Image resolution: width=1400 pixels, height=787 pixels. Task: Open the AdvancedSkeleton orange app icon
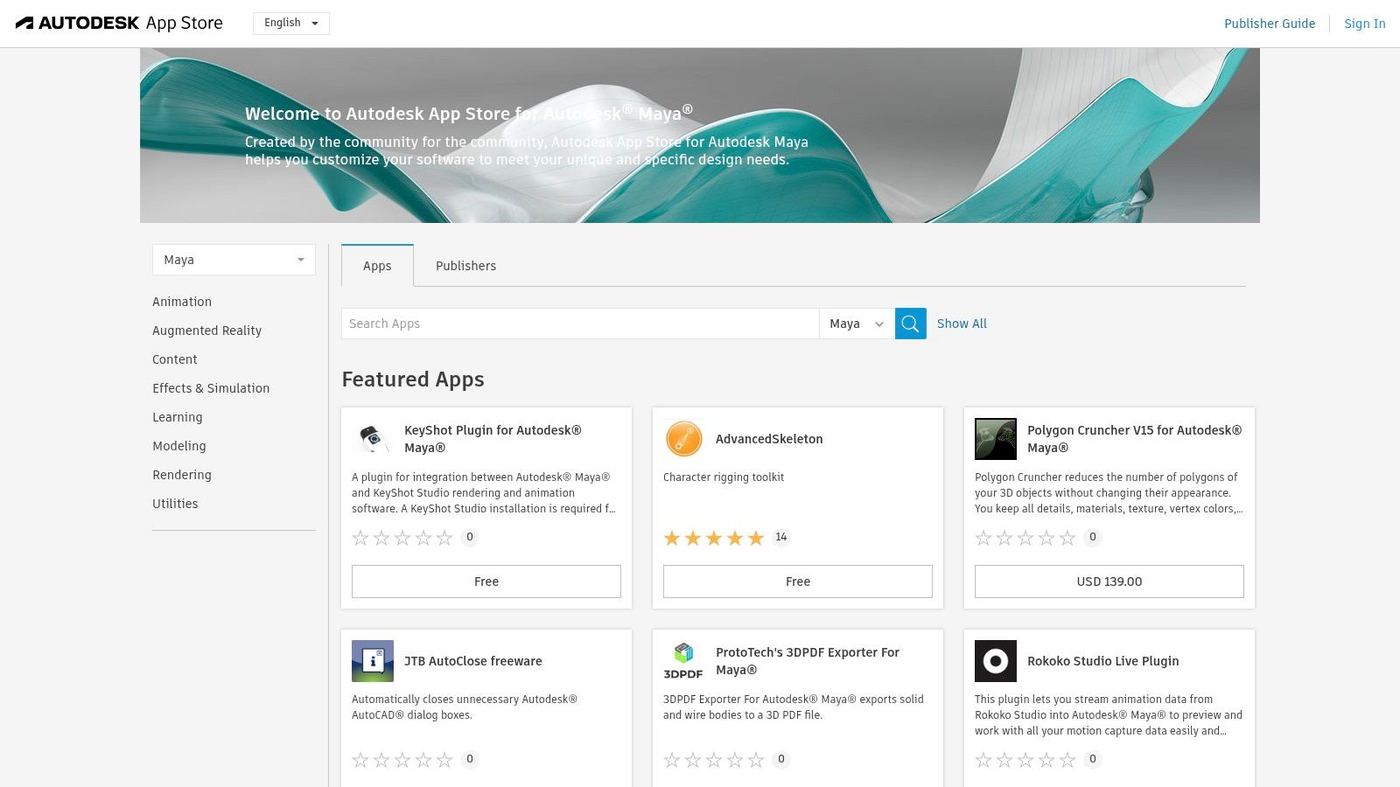click(684, 439)
